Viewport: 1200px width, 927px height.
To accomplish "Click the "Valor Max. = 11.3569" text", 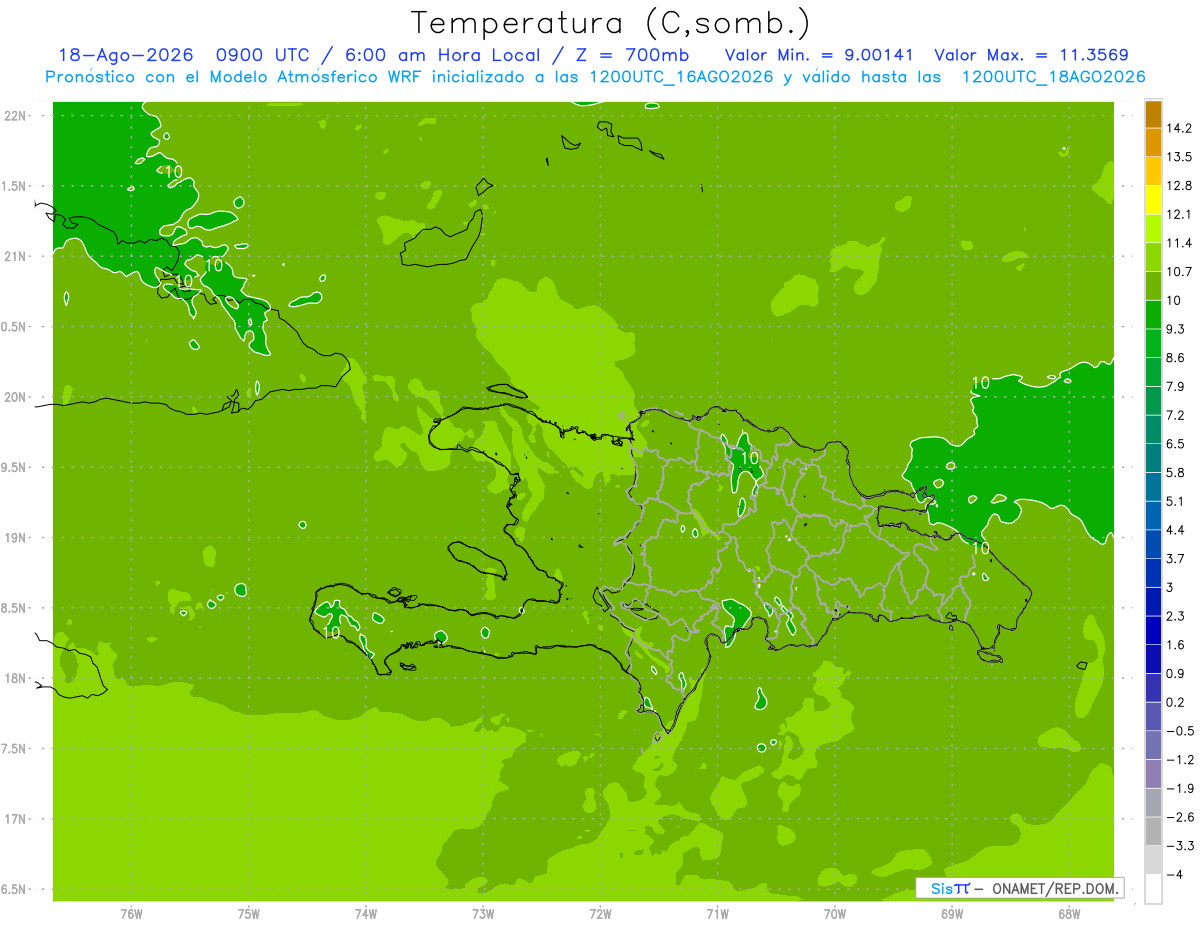I will pos(1032,55).
